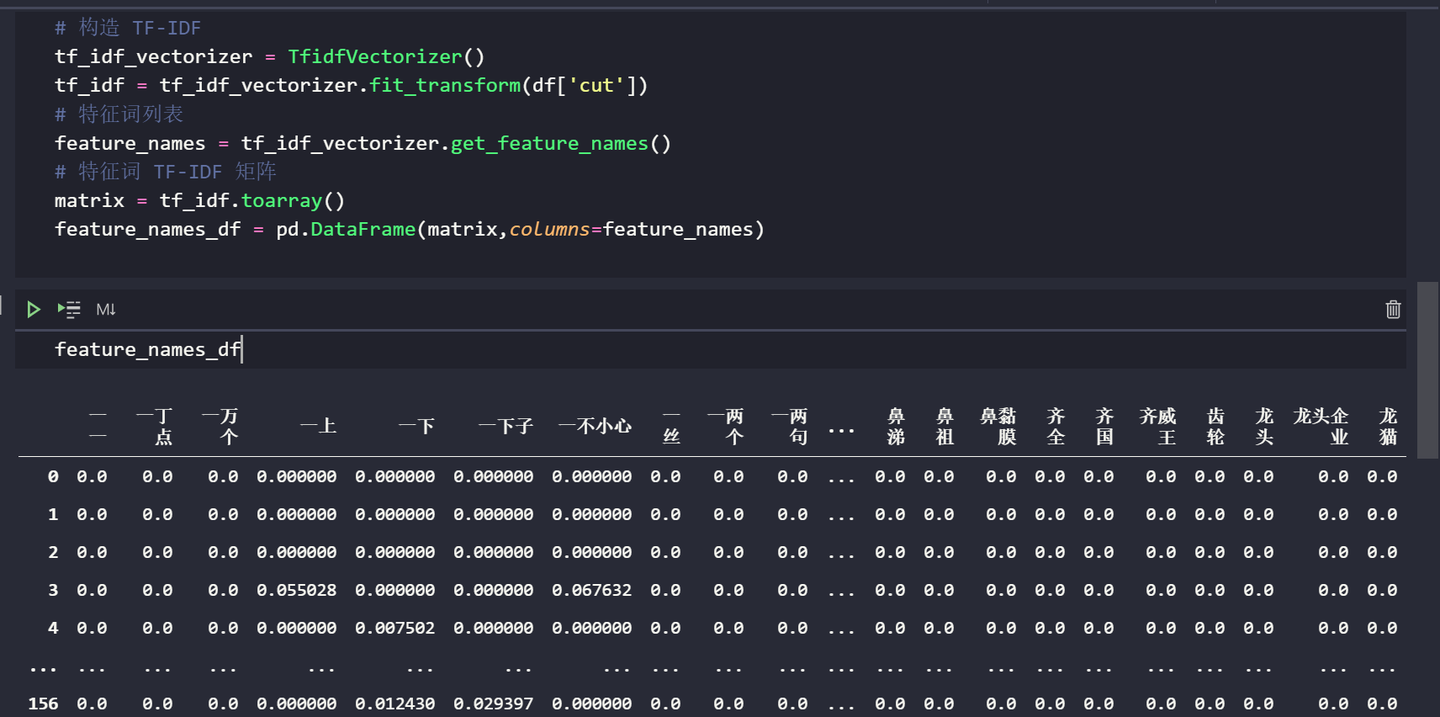The image size is (1440, 717).
Task: Click the comment '# 特征词列表'
Action: [119, 114]
